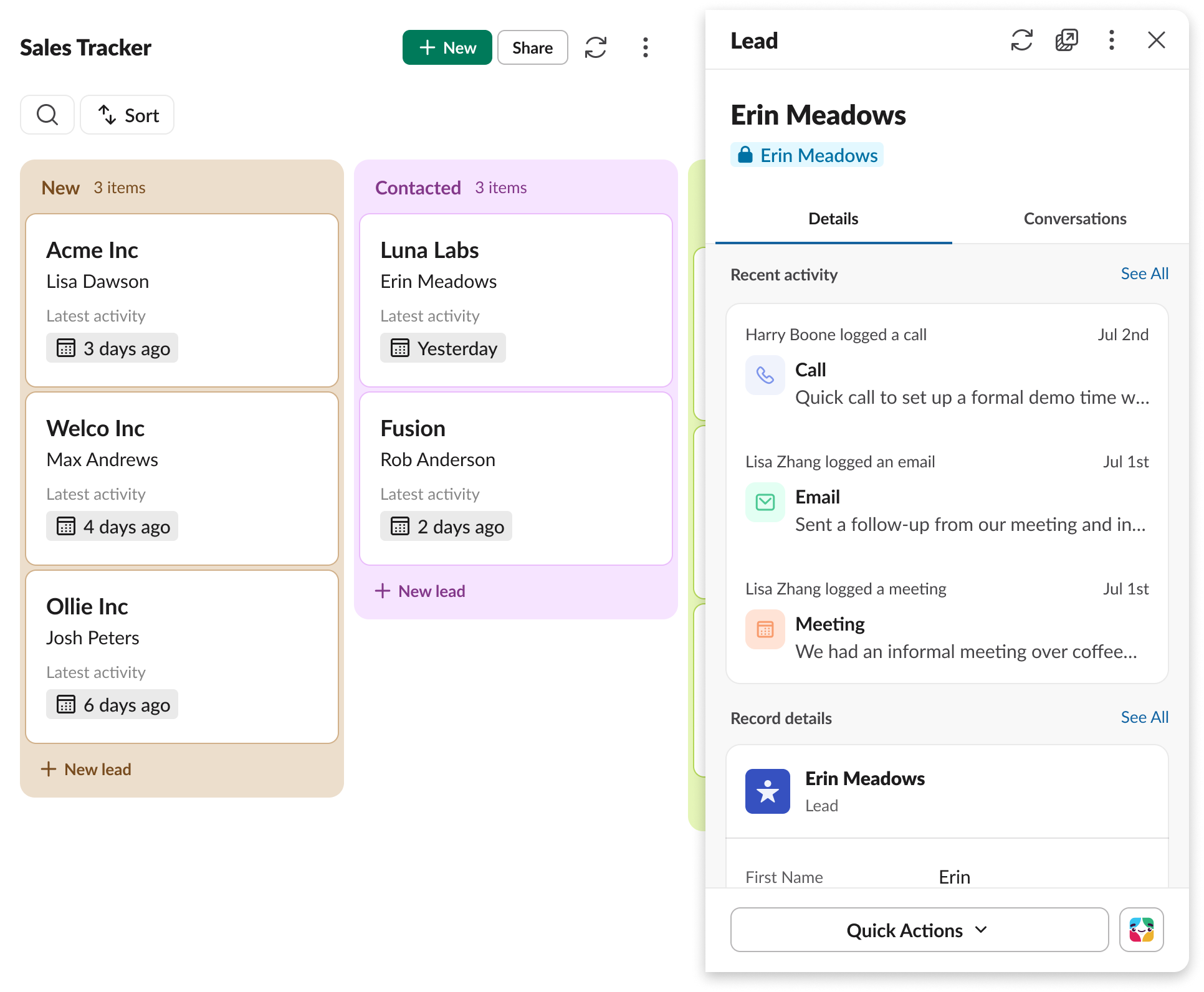Click the '4 days ago' activity badge
The height and width of the screenshot is (992, 1204).
pos(112,526)
